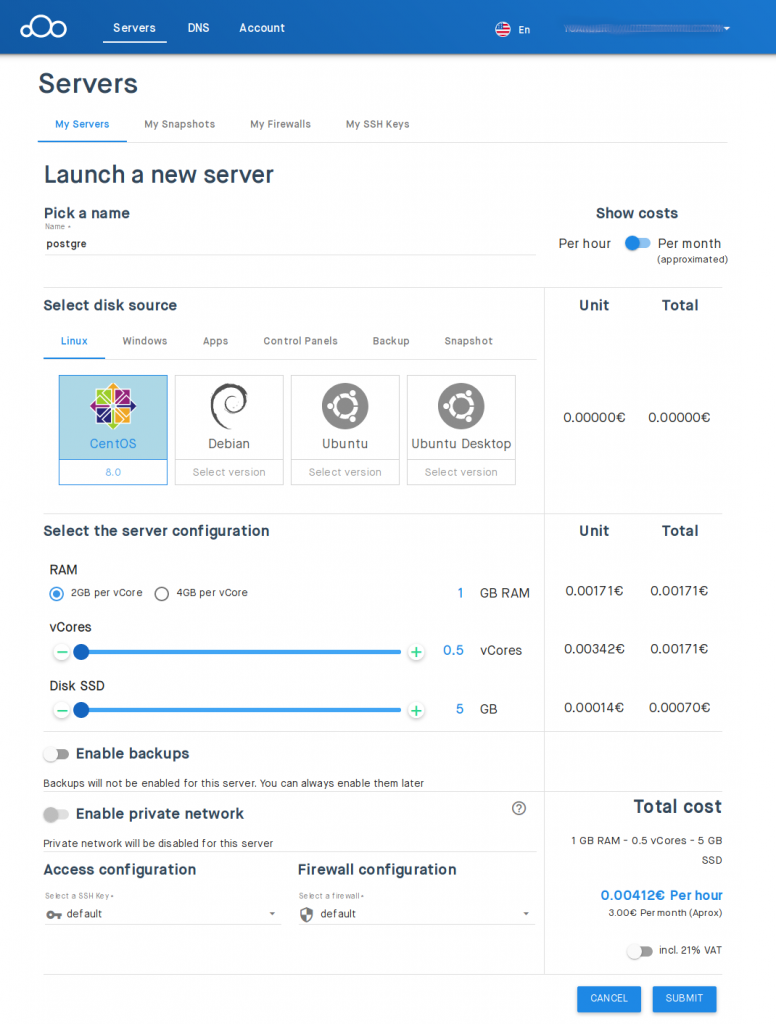Click the CANCEL button

pos(609,998)
